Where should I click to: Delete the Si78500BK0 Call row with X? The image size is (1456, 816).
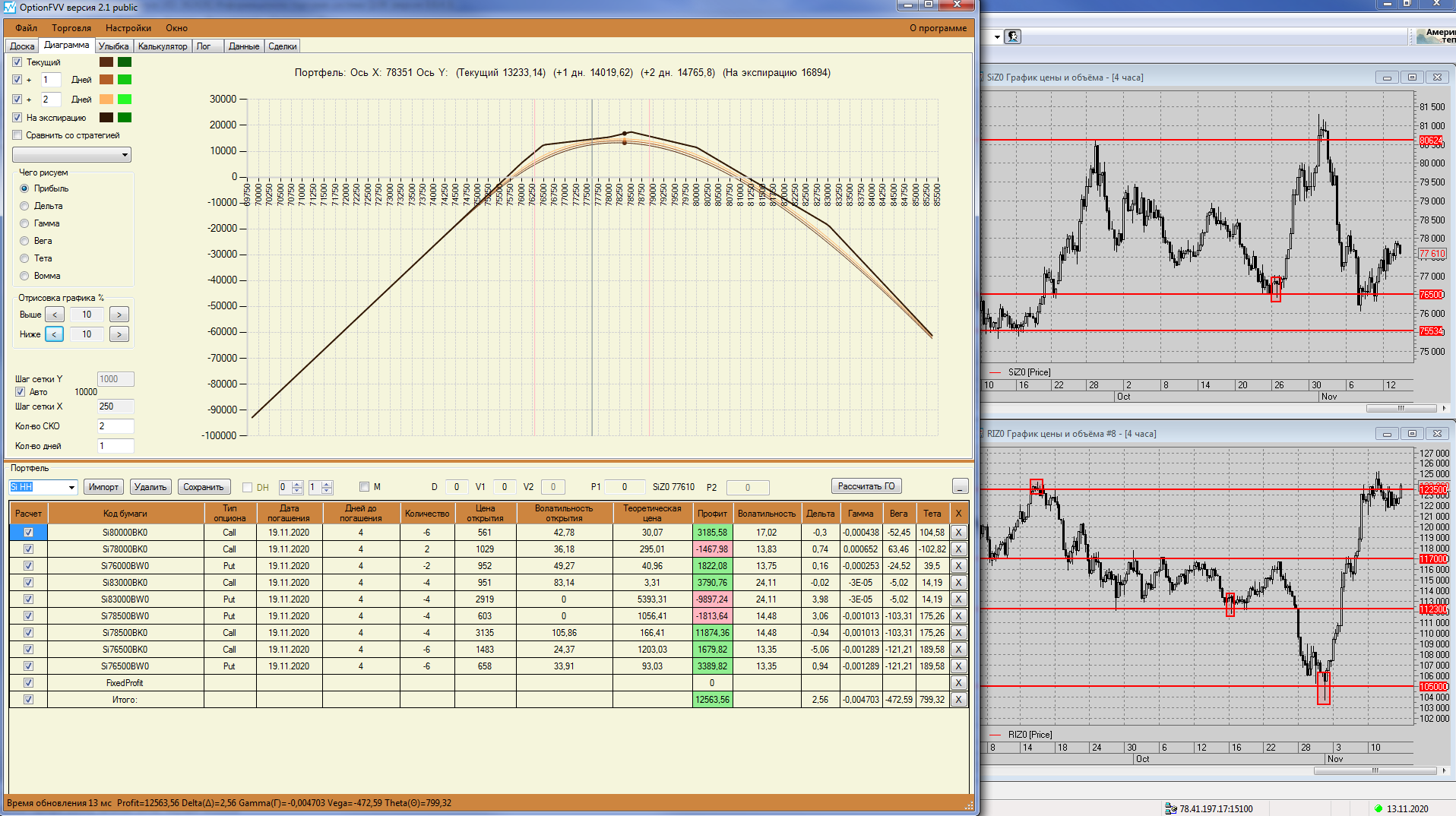[959, 633]
